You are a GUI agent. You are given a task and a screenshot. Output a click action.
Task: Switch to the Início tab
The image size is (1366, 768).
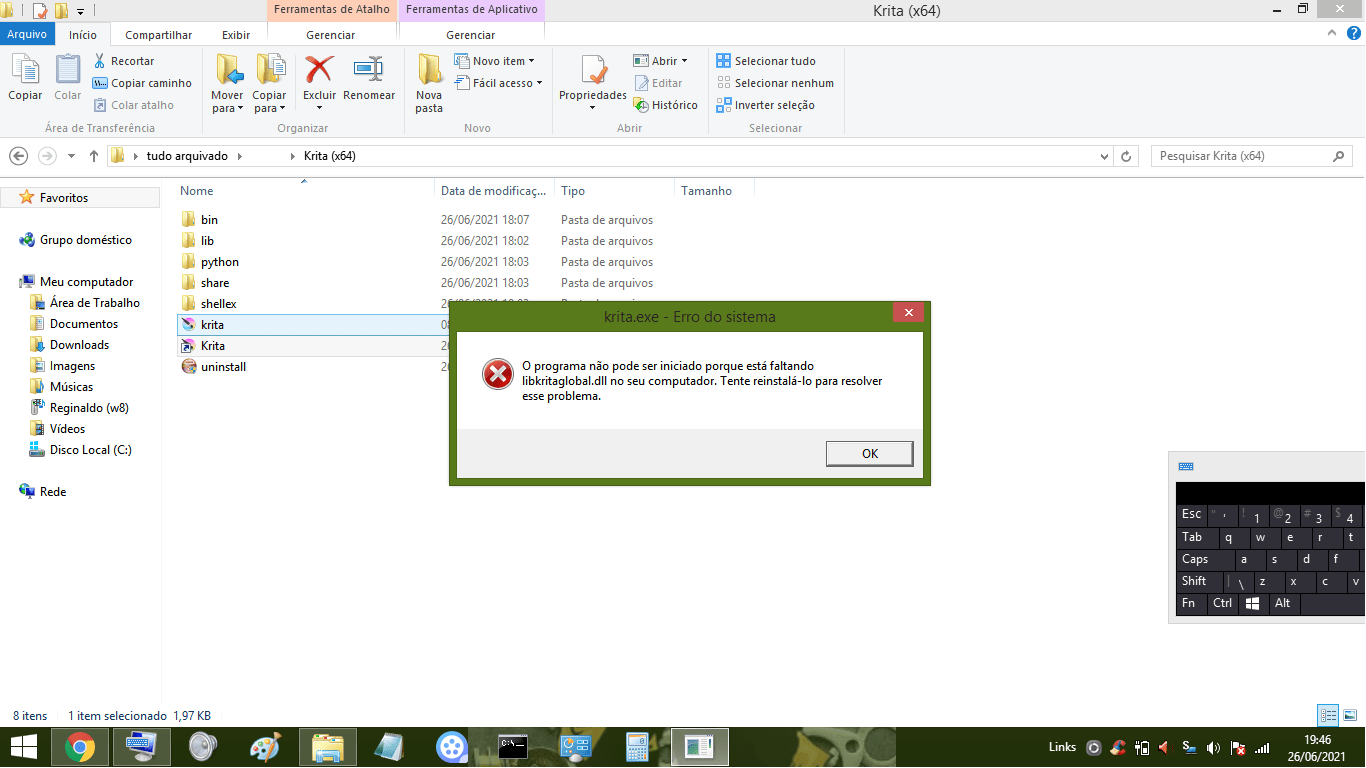click(83, 35)
